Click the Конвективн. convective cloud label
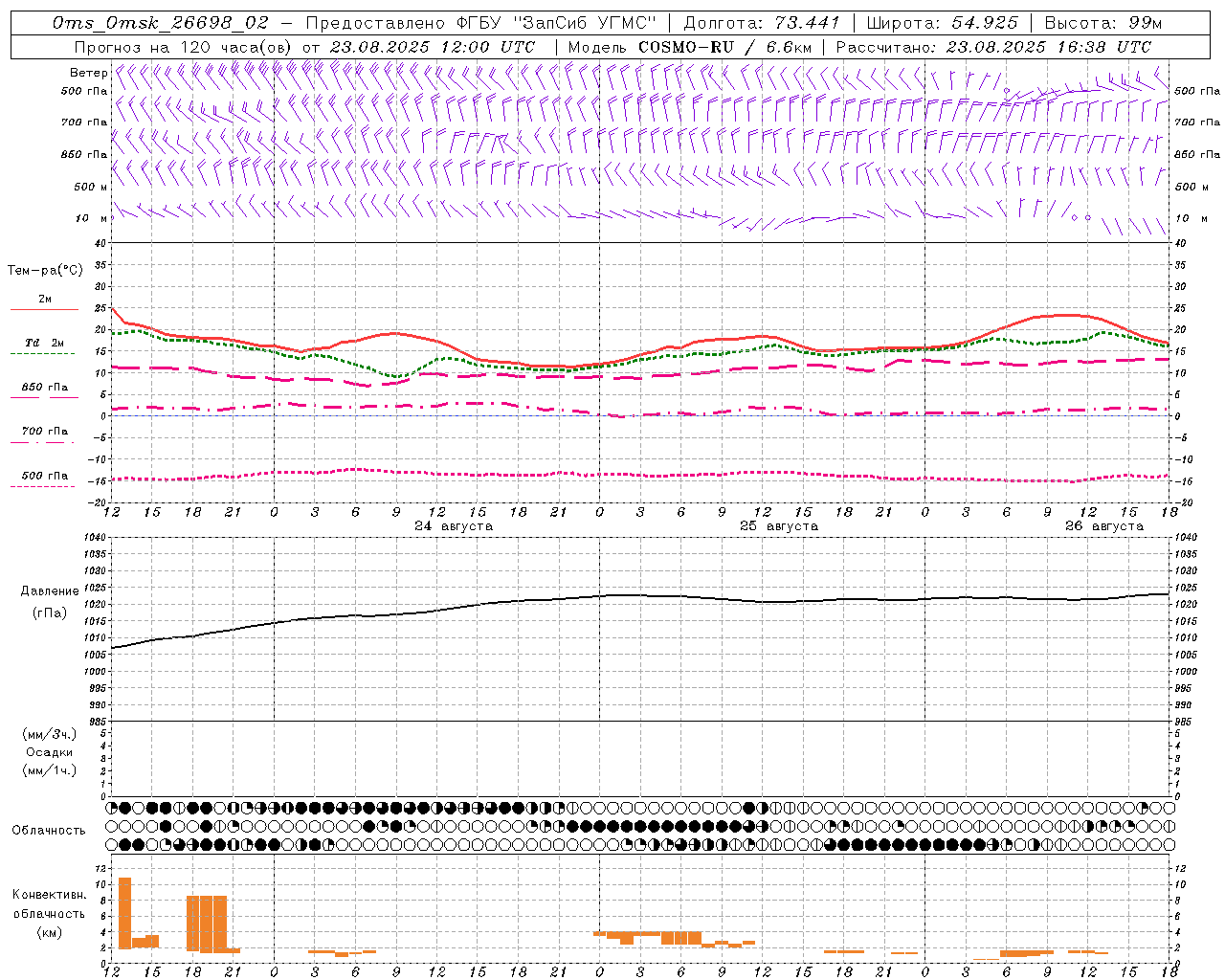Viewport: 1225px width, 980px height. coord(49,895)
